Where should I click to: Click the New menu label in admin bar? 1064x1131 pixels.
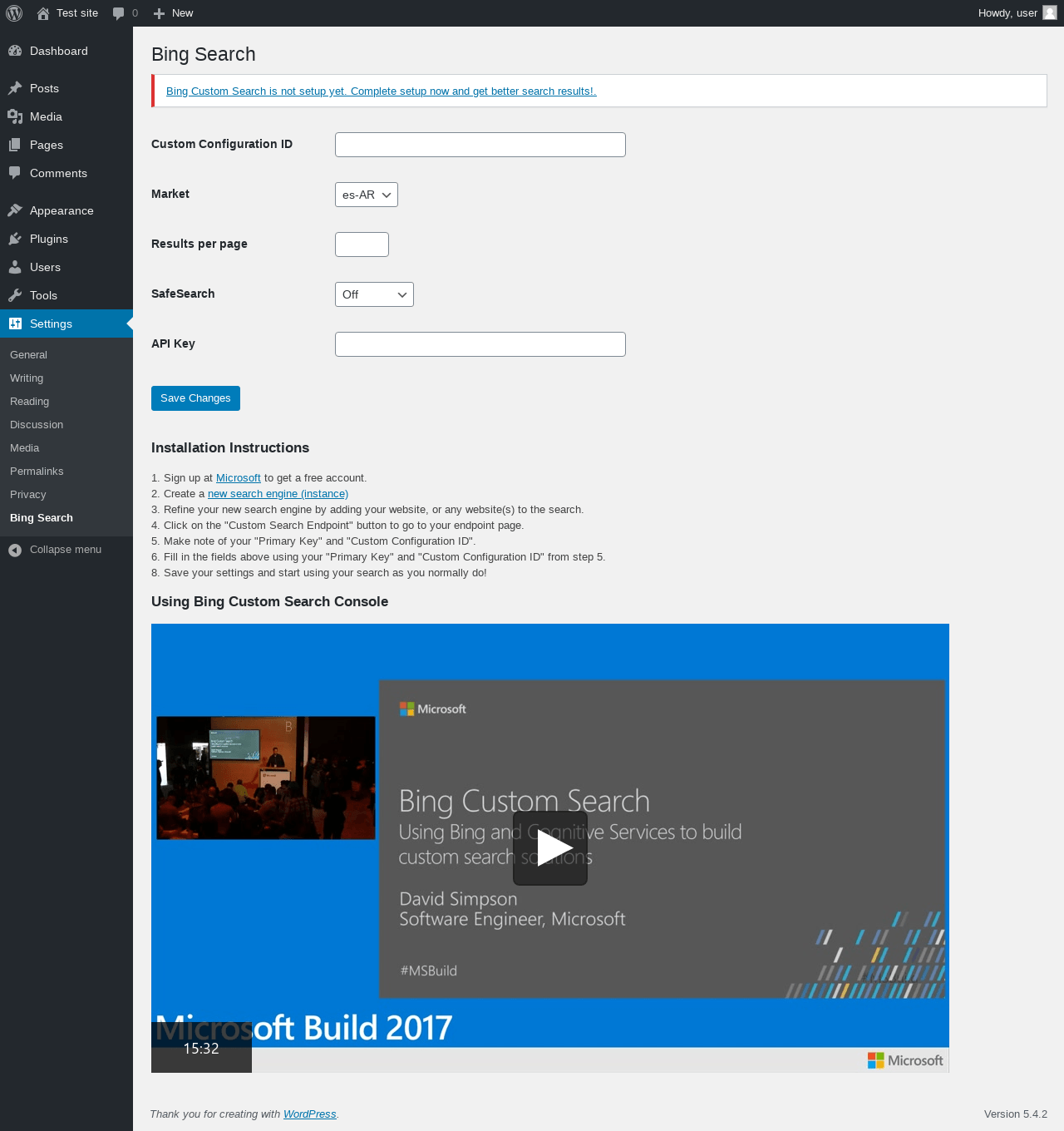point(182,13)
